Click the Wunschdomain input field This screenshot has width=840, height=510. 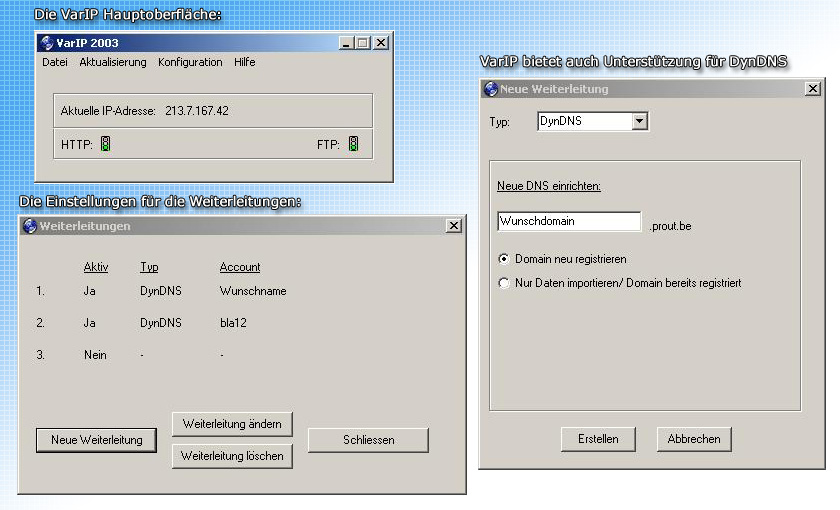(x=569, y=221)
